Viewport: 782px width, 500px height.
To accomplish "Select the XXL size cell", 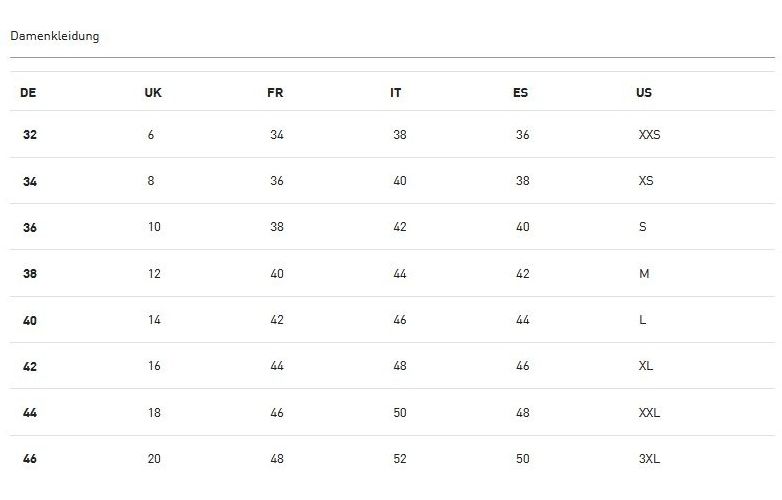I will 649,413.
